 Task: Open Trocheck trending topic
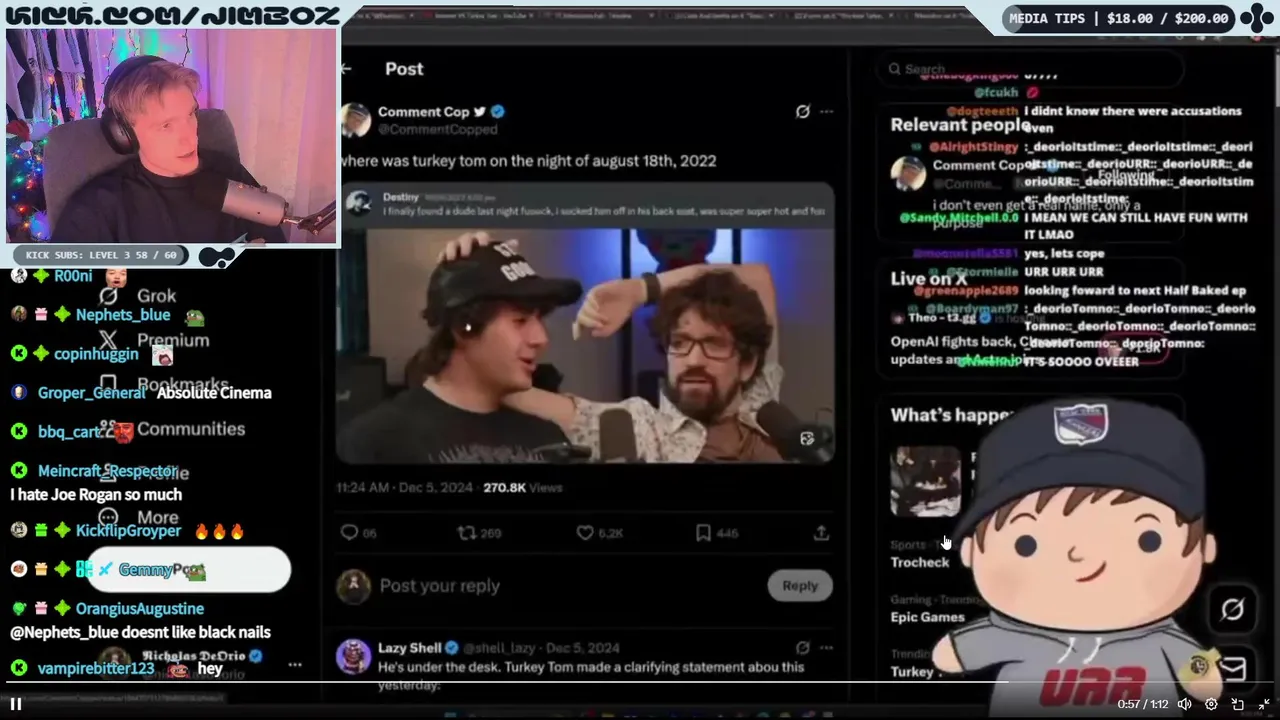point(920,562)
